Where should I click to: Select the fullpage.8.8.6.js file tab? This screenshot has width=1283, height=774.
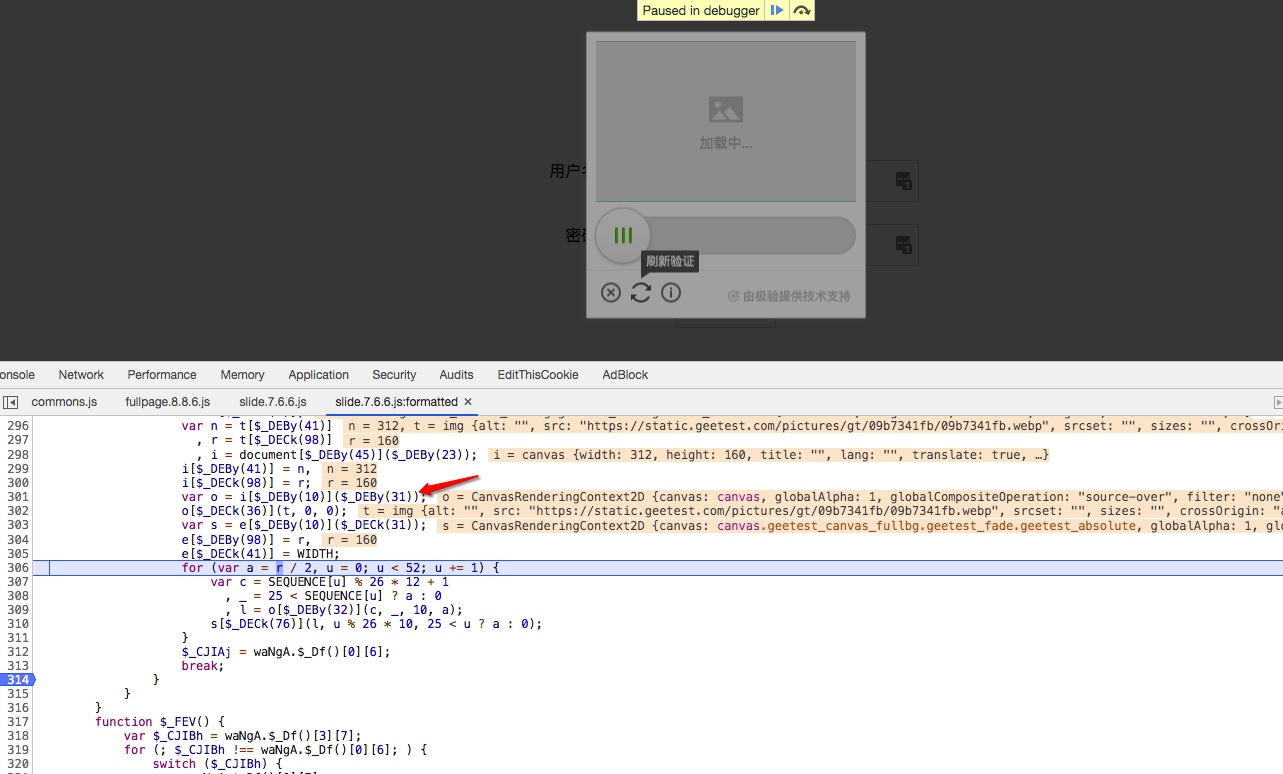tap(167, 402)
